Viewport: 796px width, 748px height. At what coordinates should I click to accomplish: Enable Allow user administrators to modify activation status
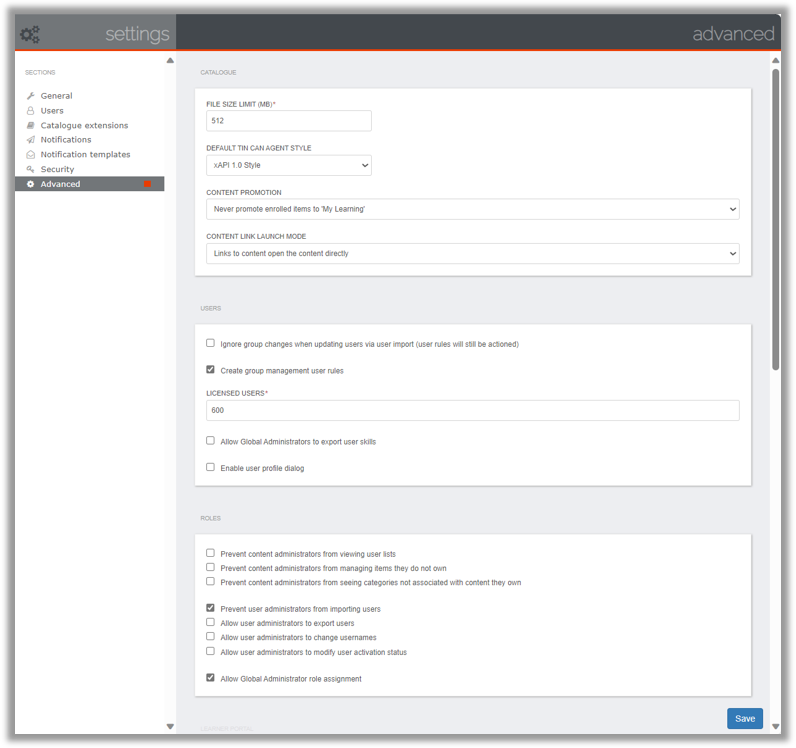coord(210,651)
